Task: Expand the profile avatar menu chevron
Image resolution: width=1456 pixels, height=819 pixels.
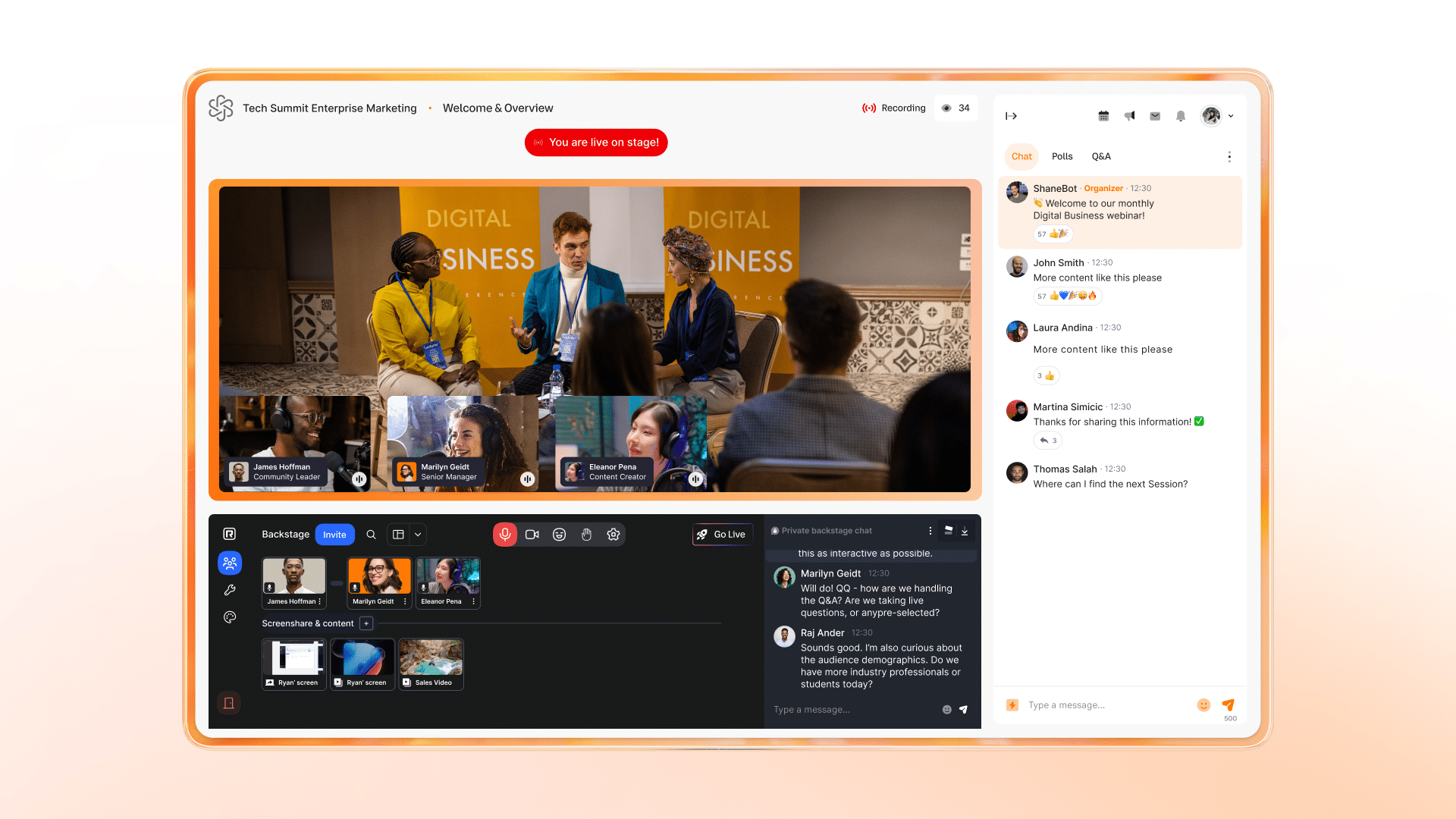Action: click(x=1231, y=116)
